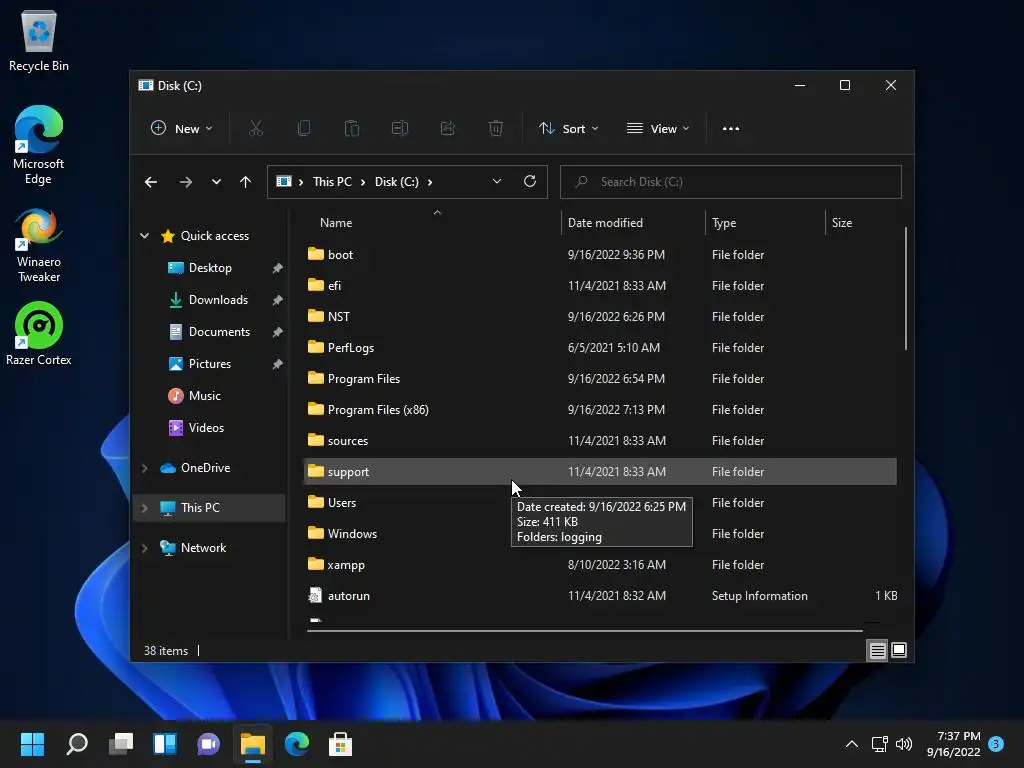The image size is (1024, 768).
Task: Open the clock and date flyout
Action: point(953,744)
